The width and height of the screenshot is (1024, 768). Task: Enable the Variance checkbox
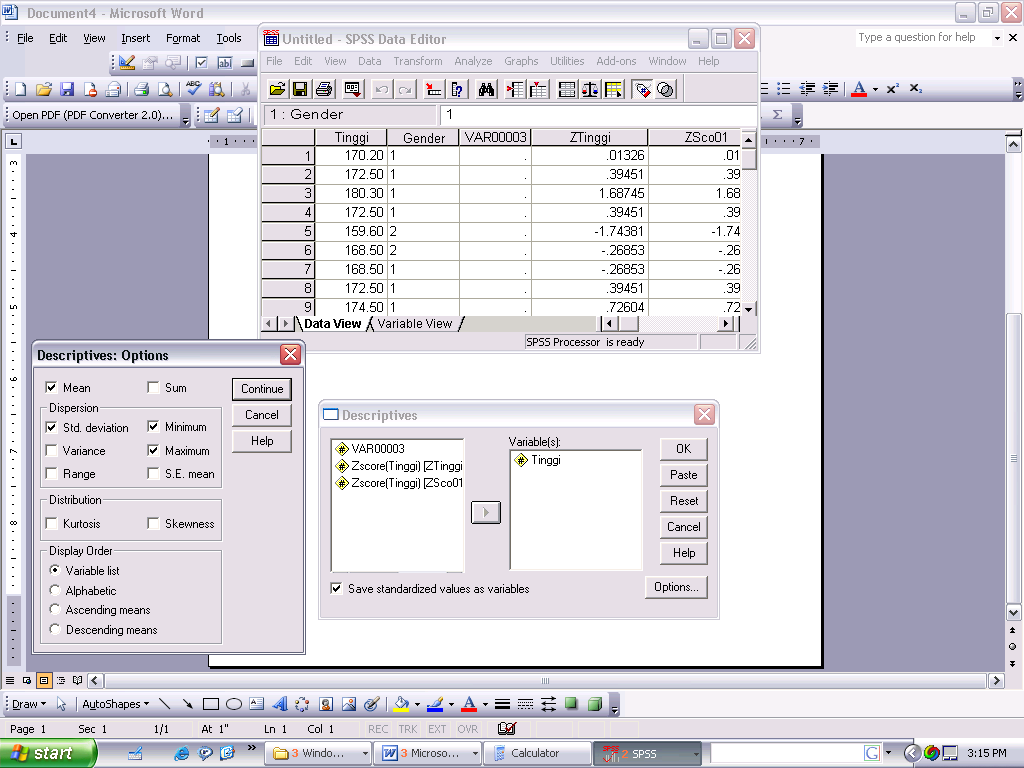[x=51, y=451]
